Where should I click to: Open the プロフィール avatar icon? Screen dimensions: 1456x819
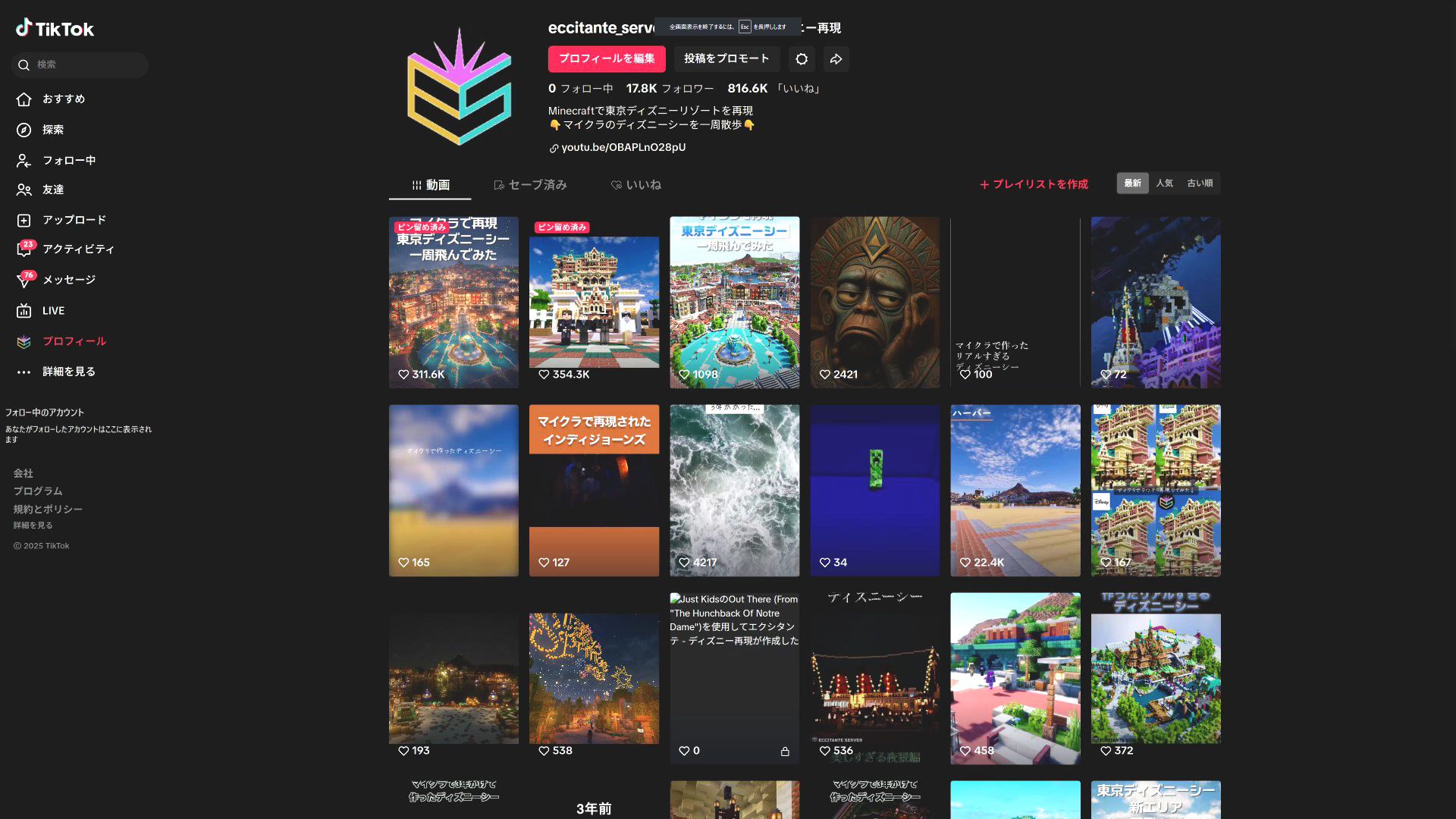click(24, 342)
